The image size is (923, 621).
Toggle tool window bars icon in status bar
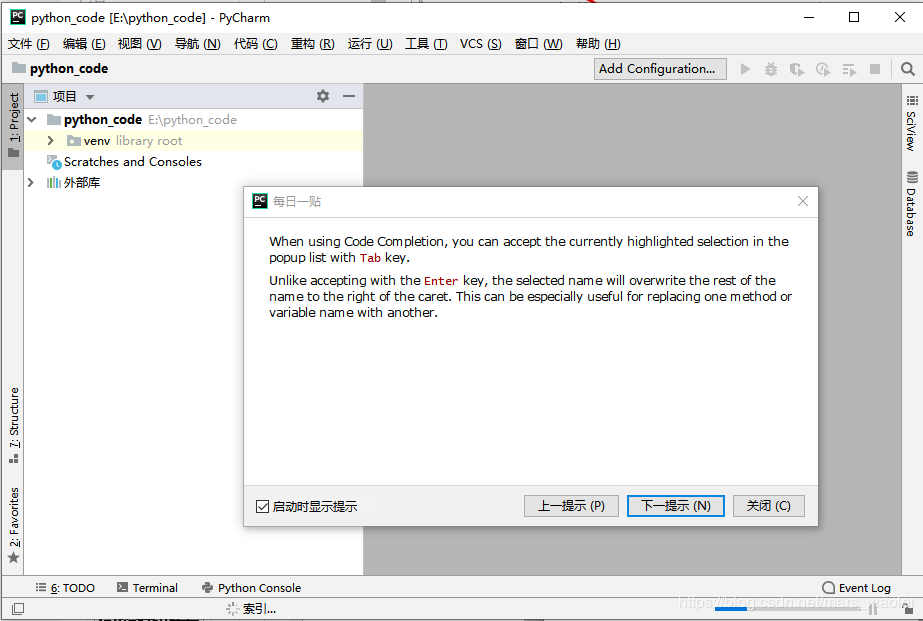[x=18, y=609]
